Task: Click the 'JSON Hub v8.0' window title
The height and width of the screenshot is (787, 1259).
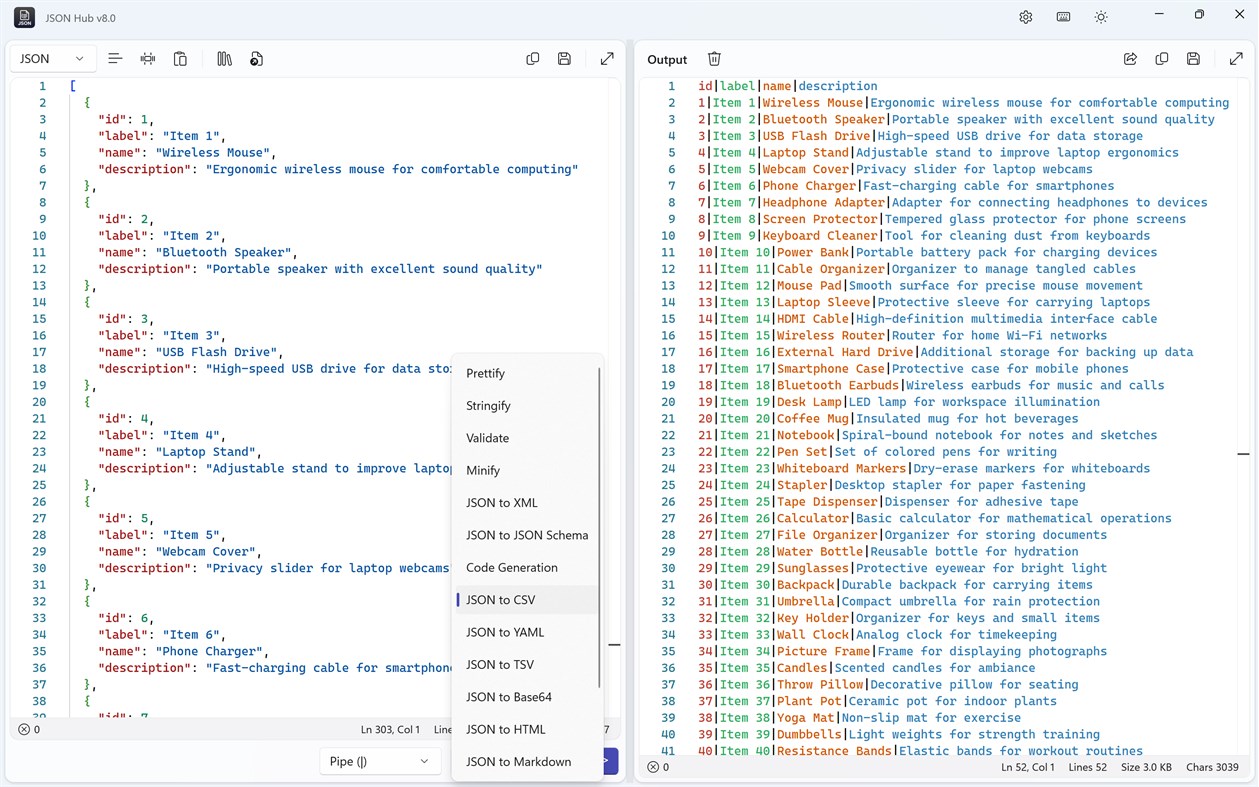Action: point(80,18)
